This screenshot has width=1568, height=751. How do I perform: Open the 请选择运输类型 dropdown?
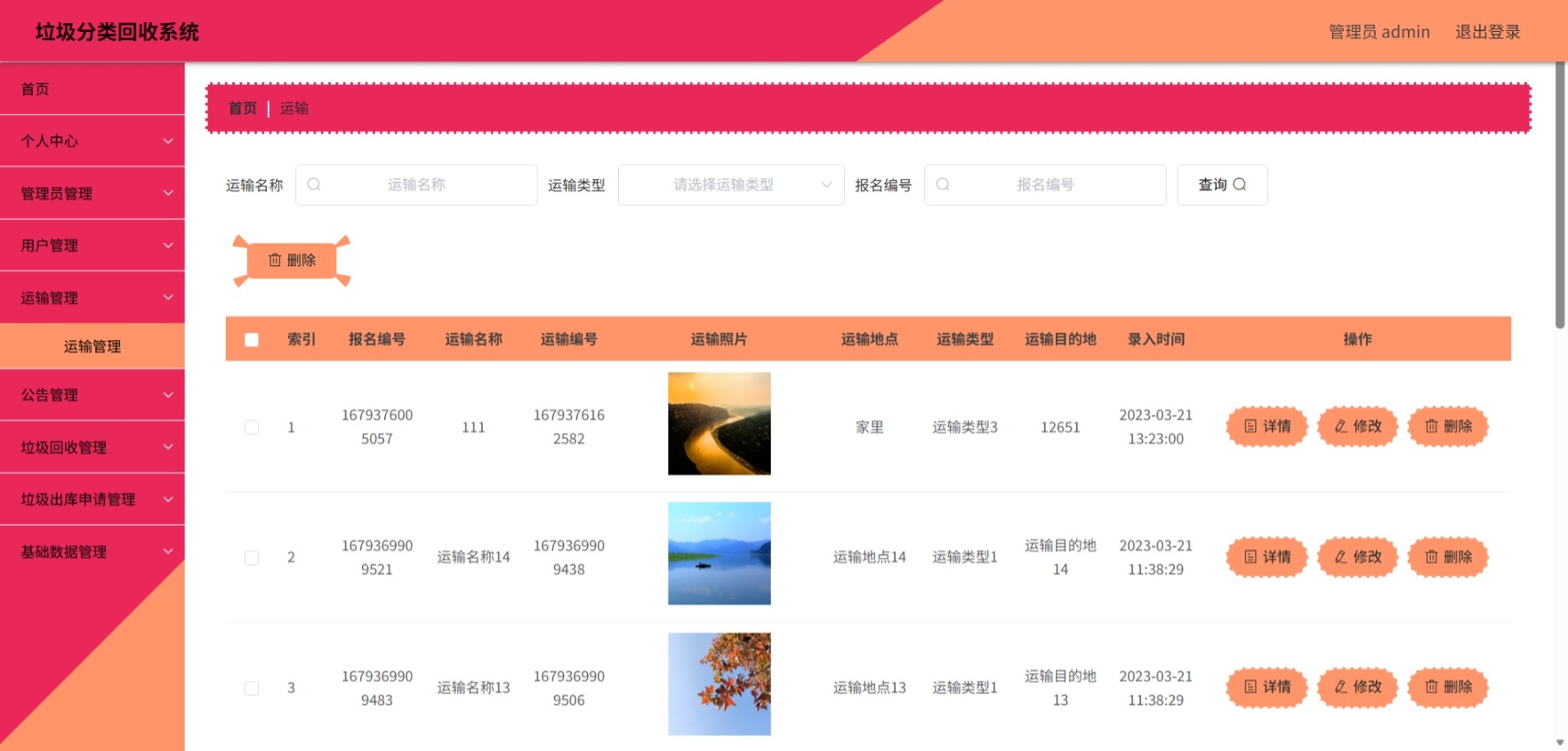[x=731, y=185]
